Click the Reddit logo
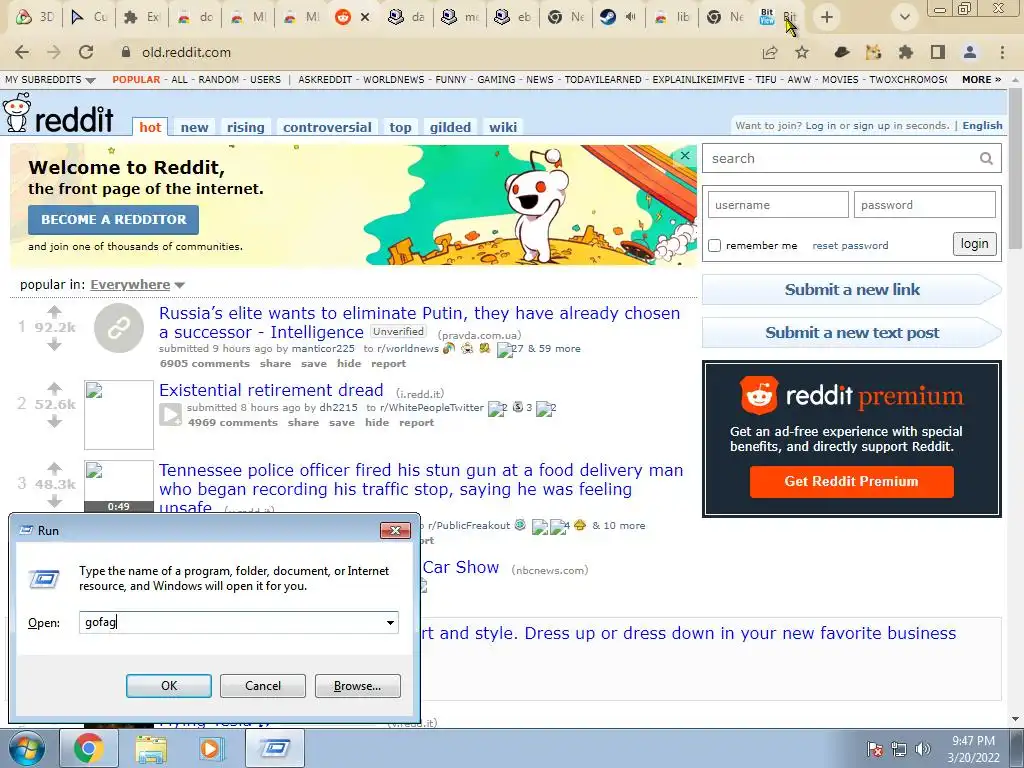 click(x=59, y=114)
